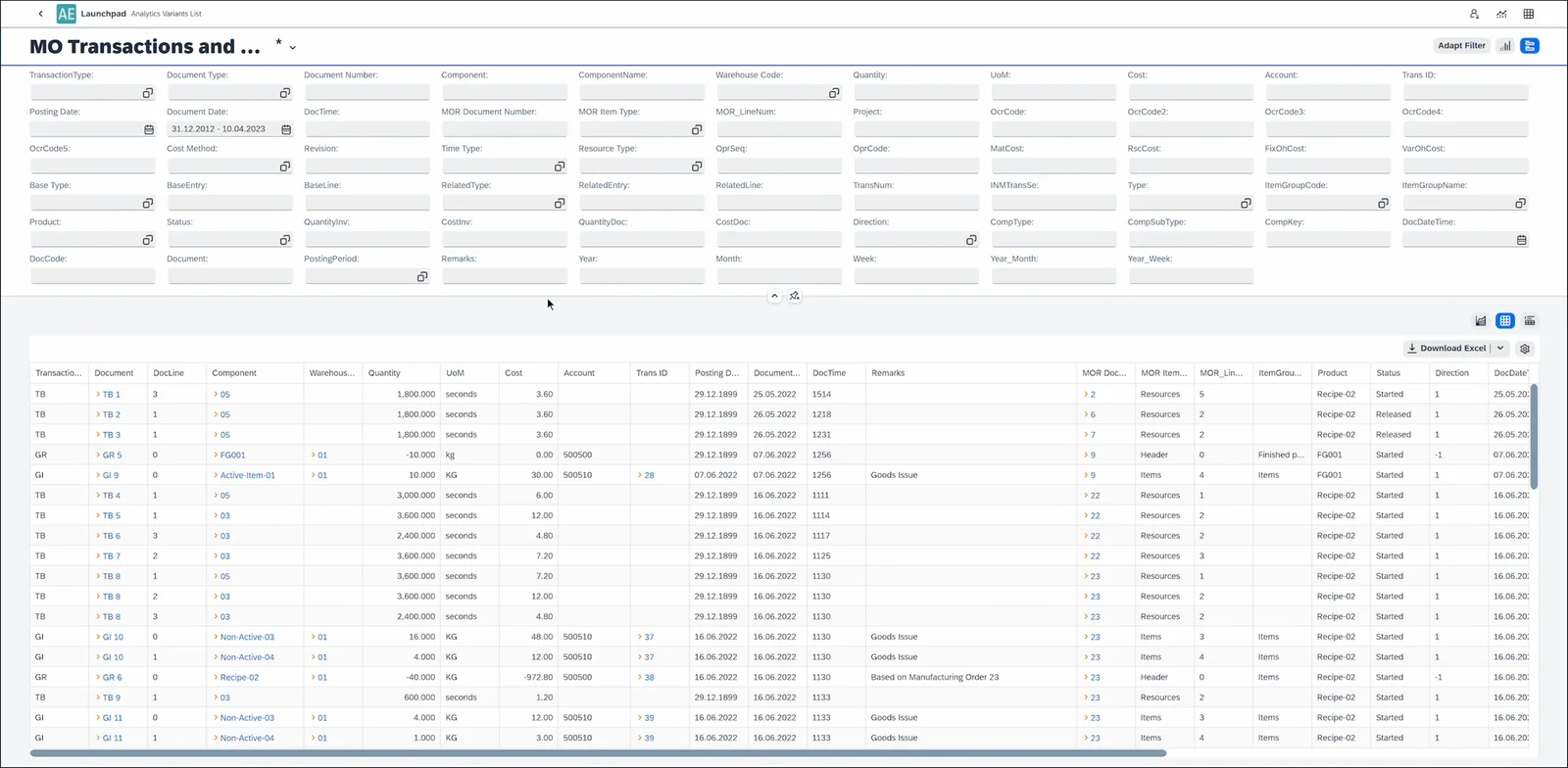Open document link GR 5
Screen dimensions: 1568x768
[x=112, y=456]
